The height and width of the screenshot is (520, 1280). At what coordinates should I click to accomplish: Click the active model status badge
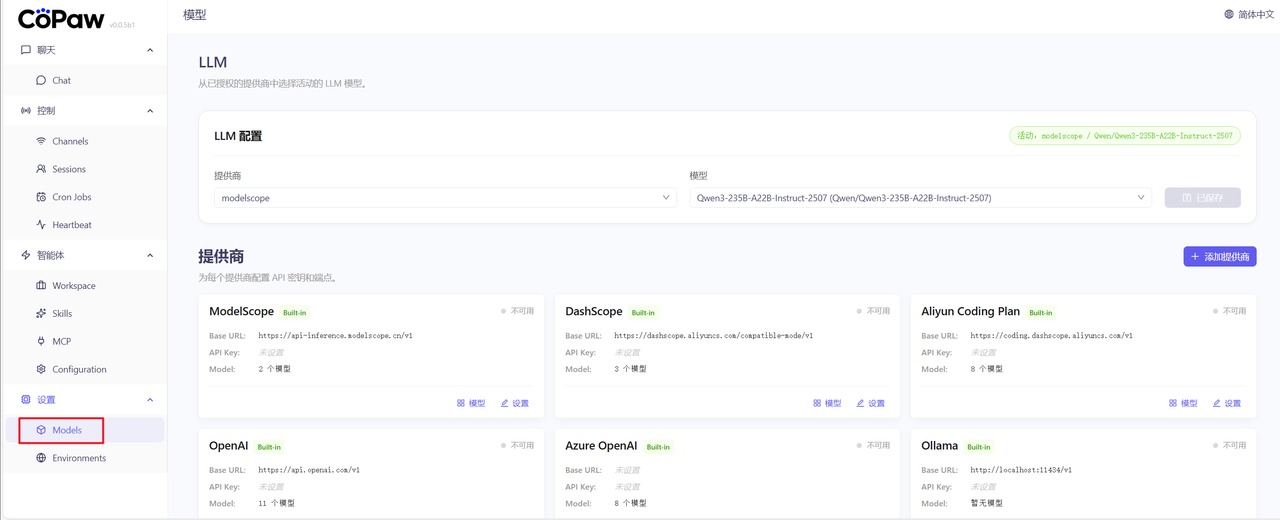point(1125,135)
